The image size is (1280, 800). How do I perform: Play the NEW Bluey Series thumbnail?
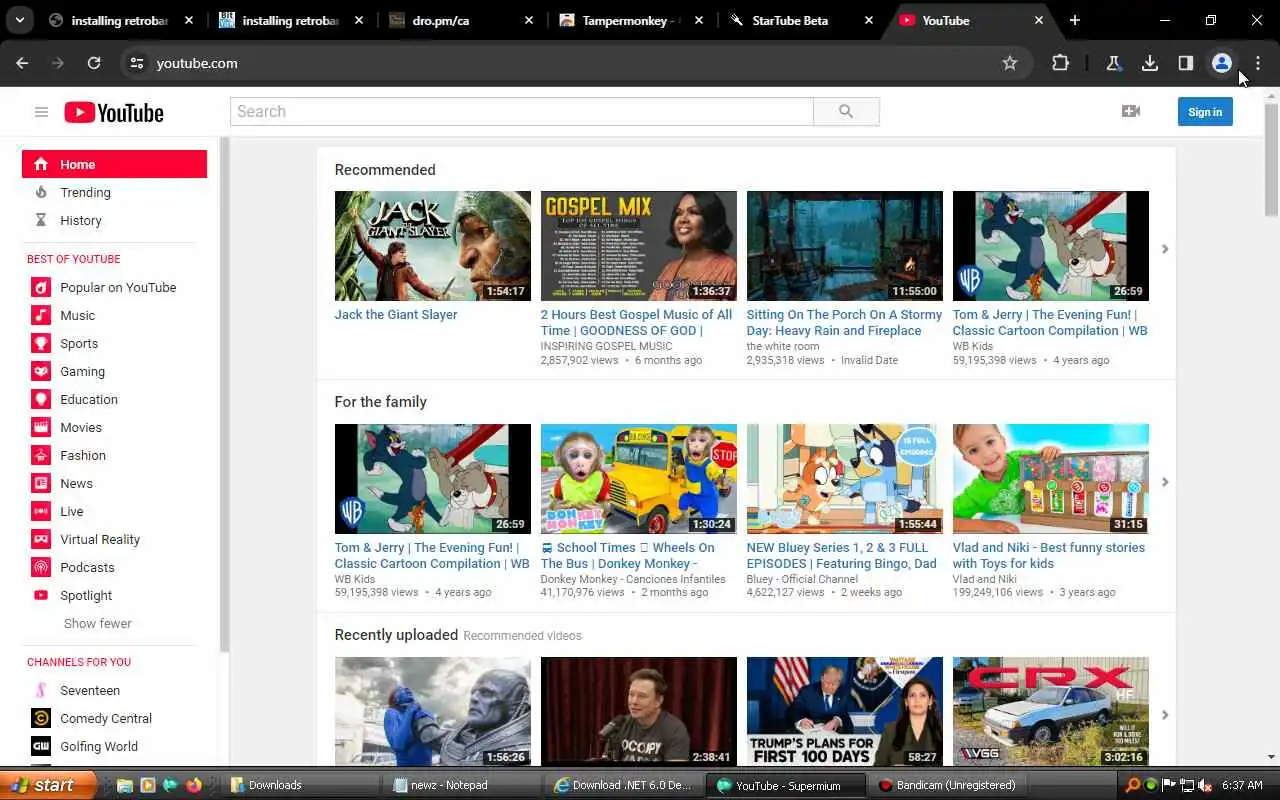pos(845,479)
